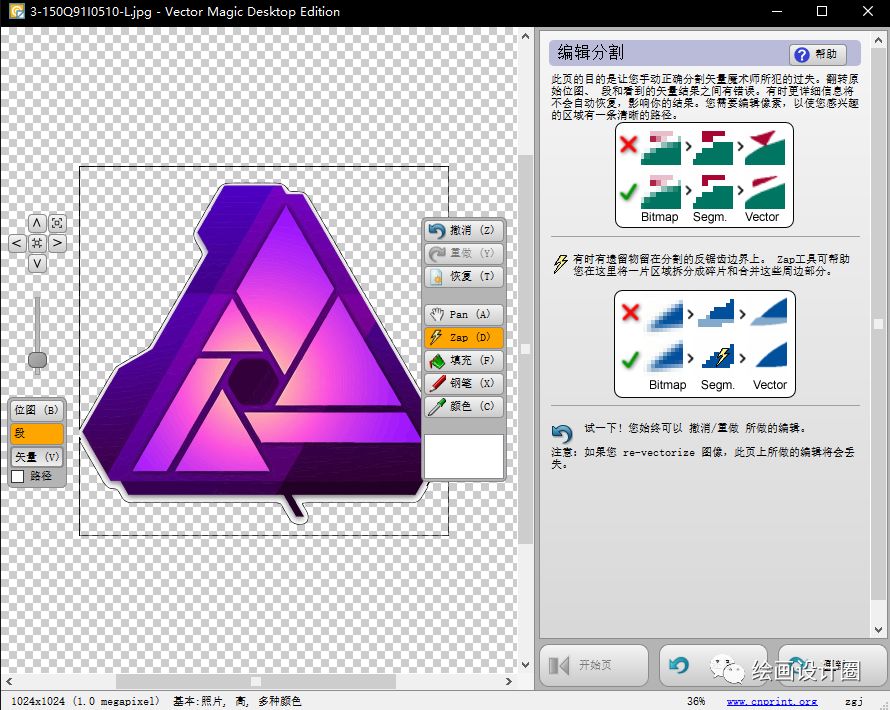Click the zoom-to-fit view button
Viewport: 890px width, 710px height.
point(57,223)
